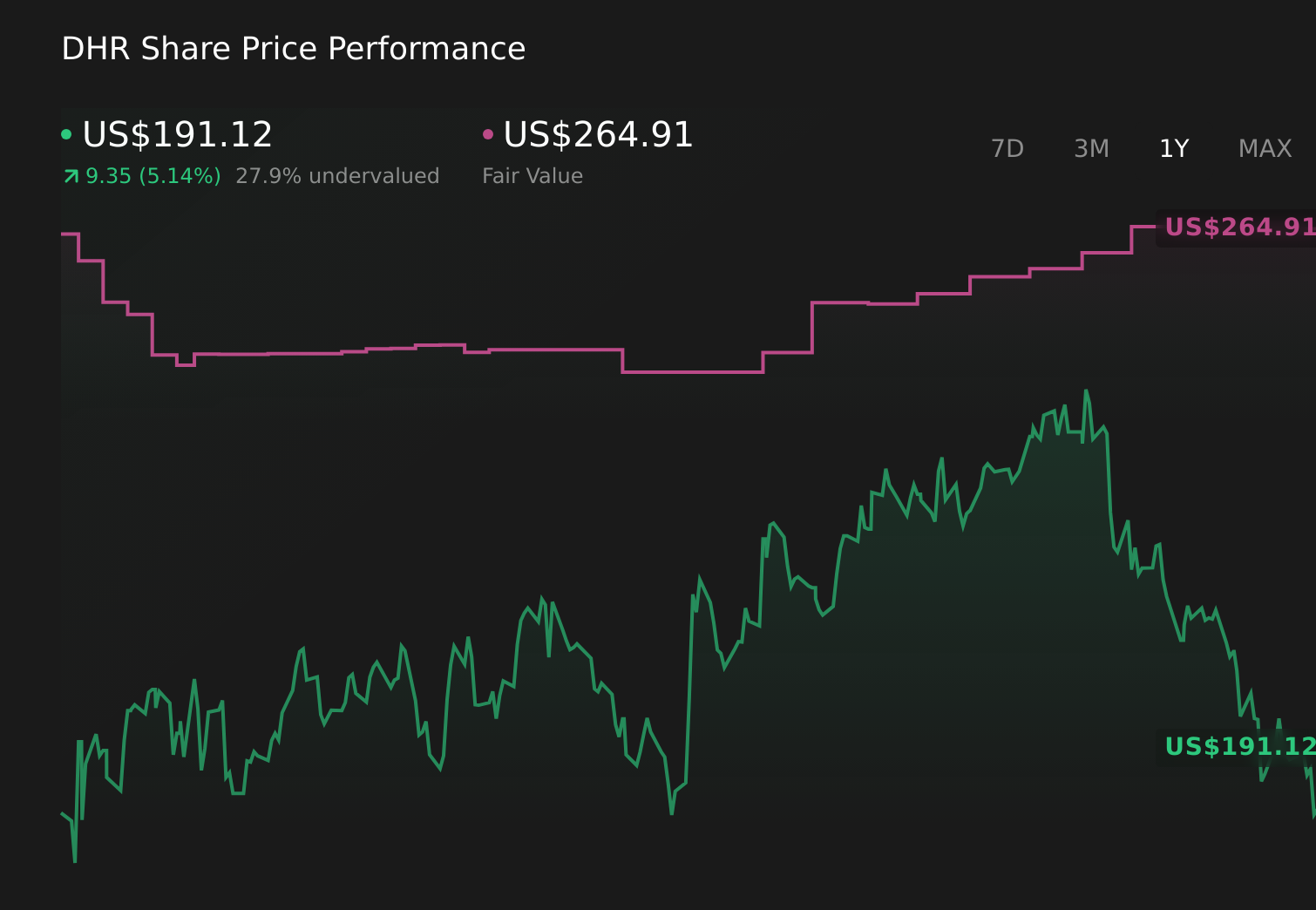
Task: Open the 3M chart period
Action: (1091, 149)
